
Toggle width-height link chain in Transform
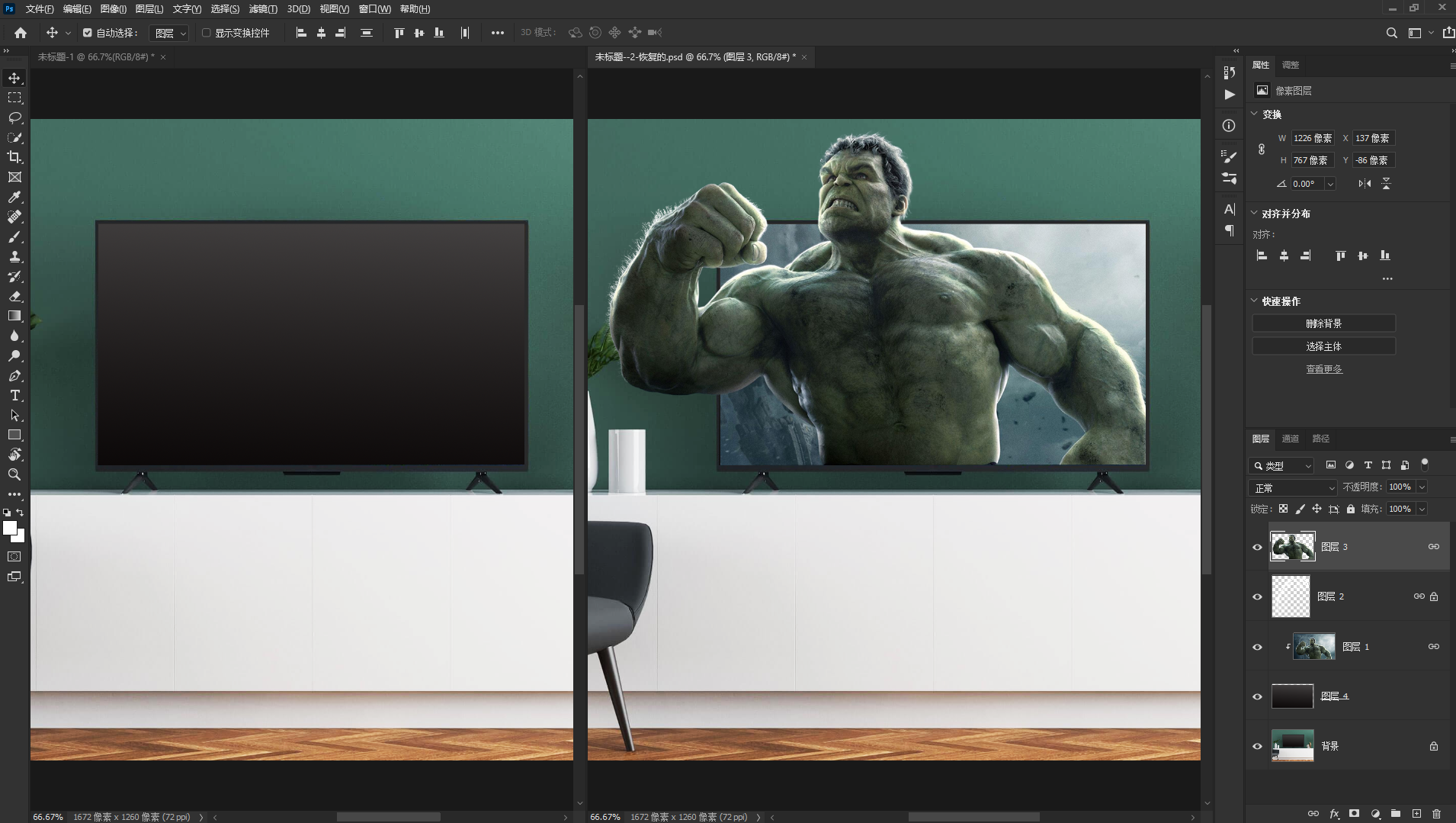1262,149
